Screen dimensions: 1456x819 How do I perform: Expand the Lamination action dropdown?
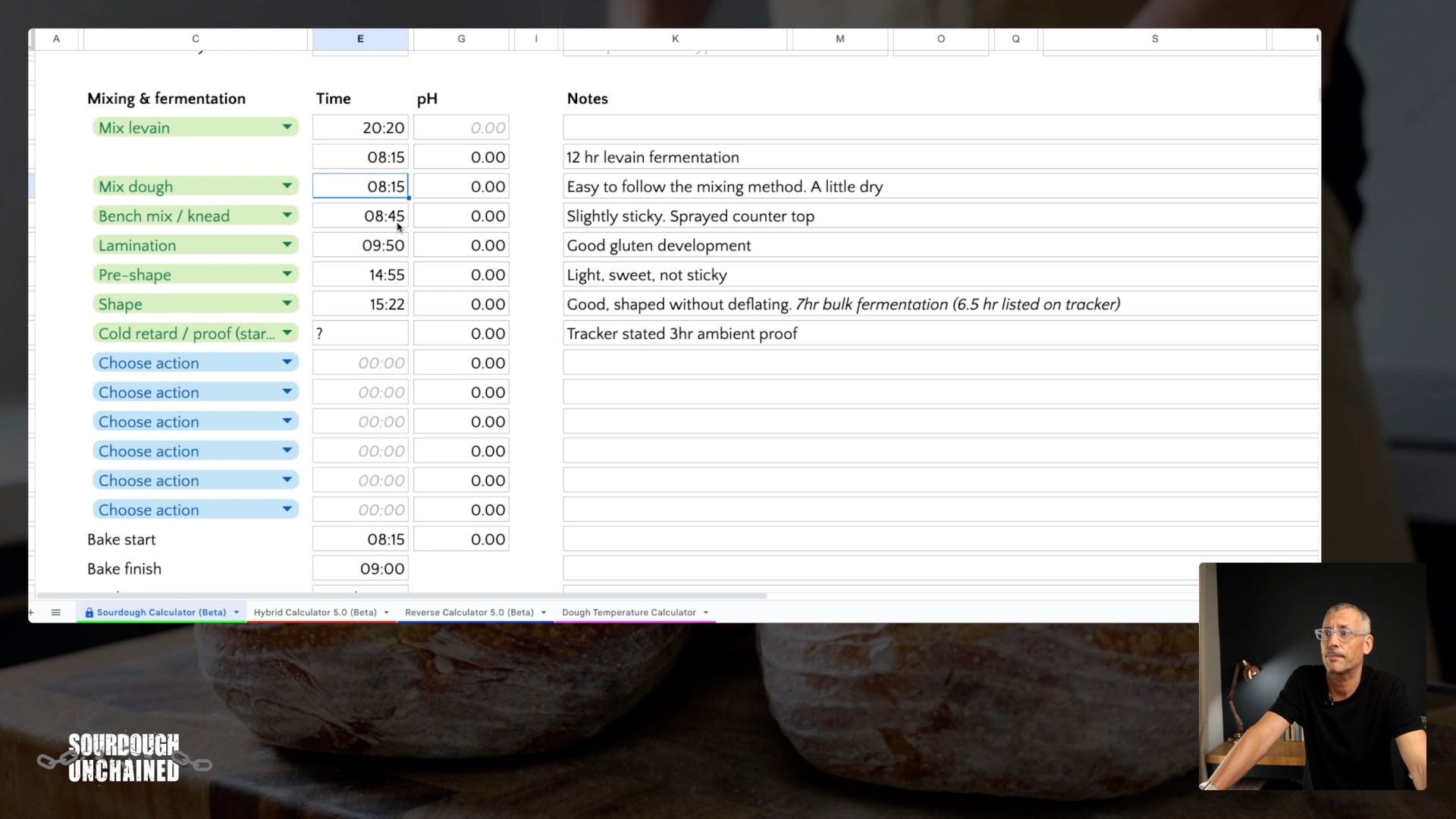pos(287,245)
